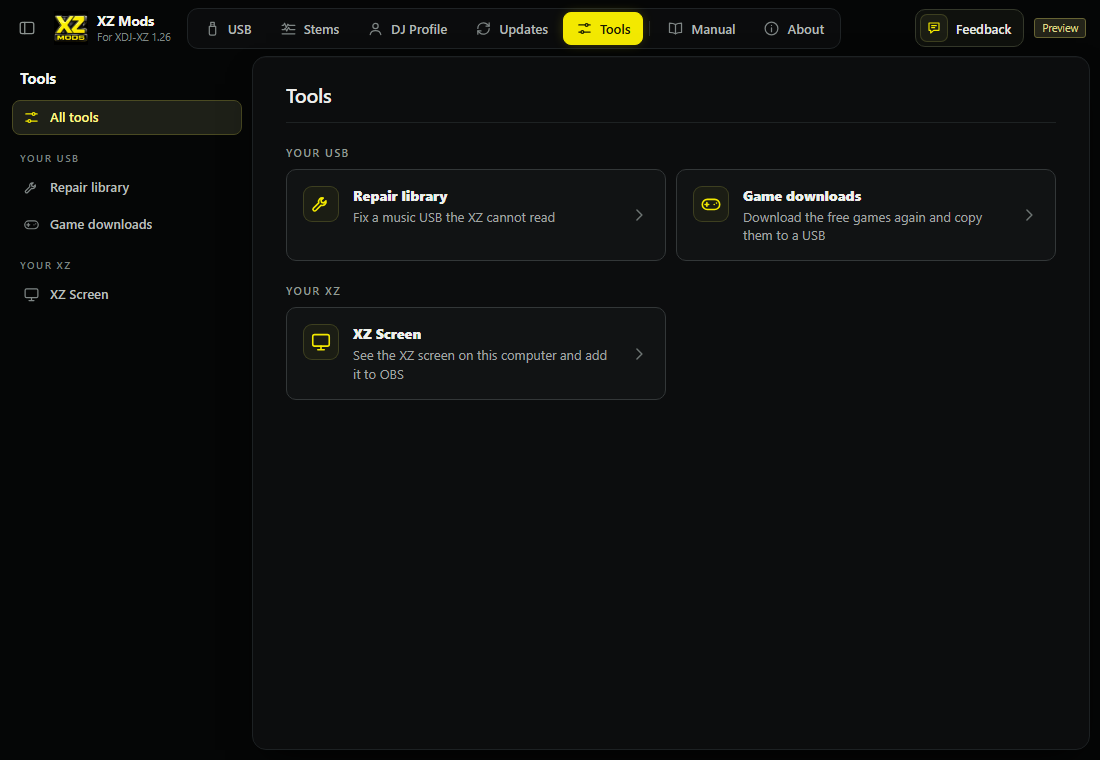Image resolution: width=1100 pixels, height=760 pixels.
Task: Open Game downloads from the sidebar
Action: [127, 225]
